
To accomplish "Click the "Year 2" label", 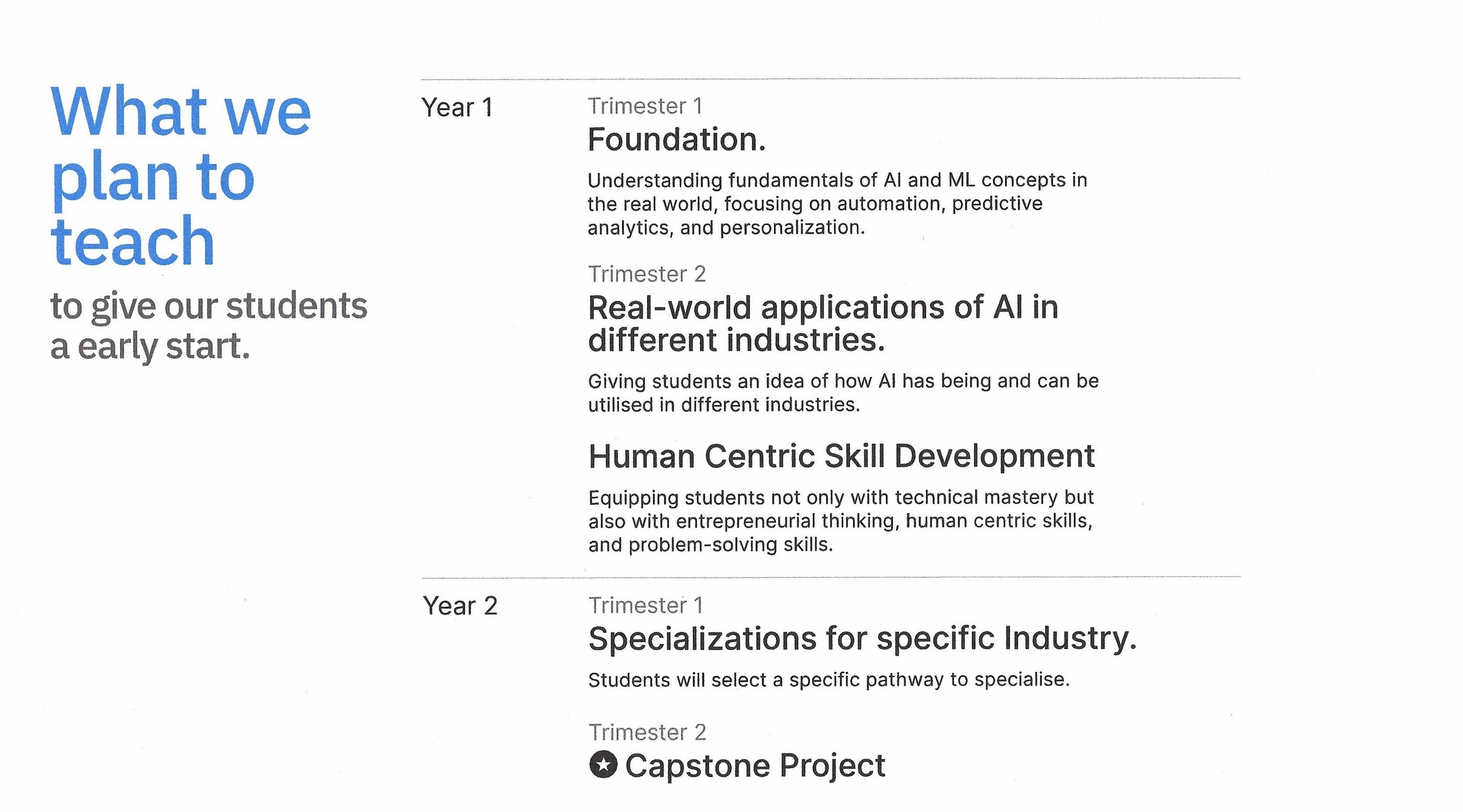I will click(x=460, y=606).
